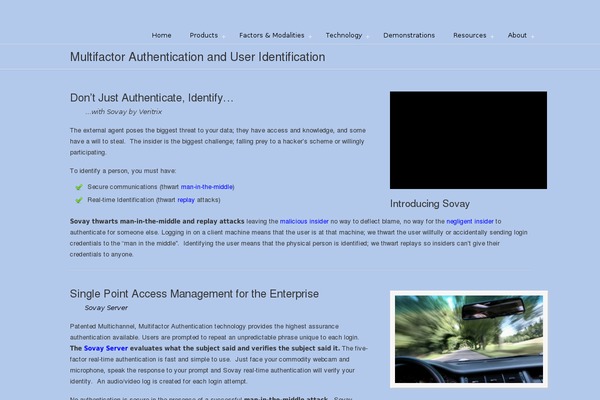Open the Technology menu item
The image size is (600, 400).
click(344, 35)
